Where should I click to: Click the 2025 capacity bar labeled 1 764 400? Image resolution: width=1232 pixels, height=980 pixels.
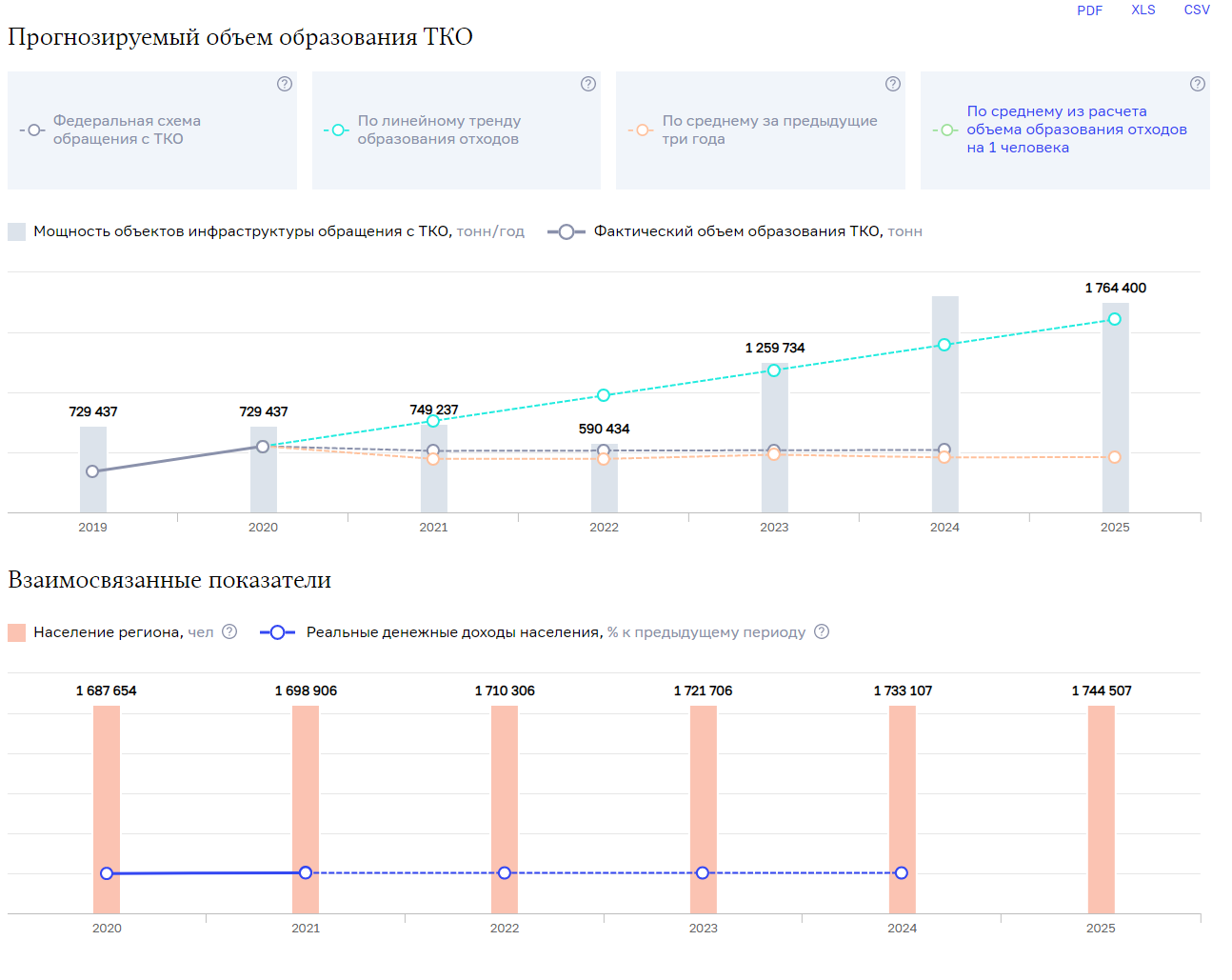coord(1116,408)
